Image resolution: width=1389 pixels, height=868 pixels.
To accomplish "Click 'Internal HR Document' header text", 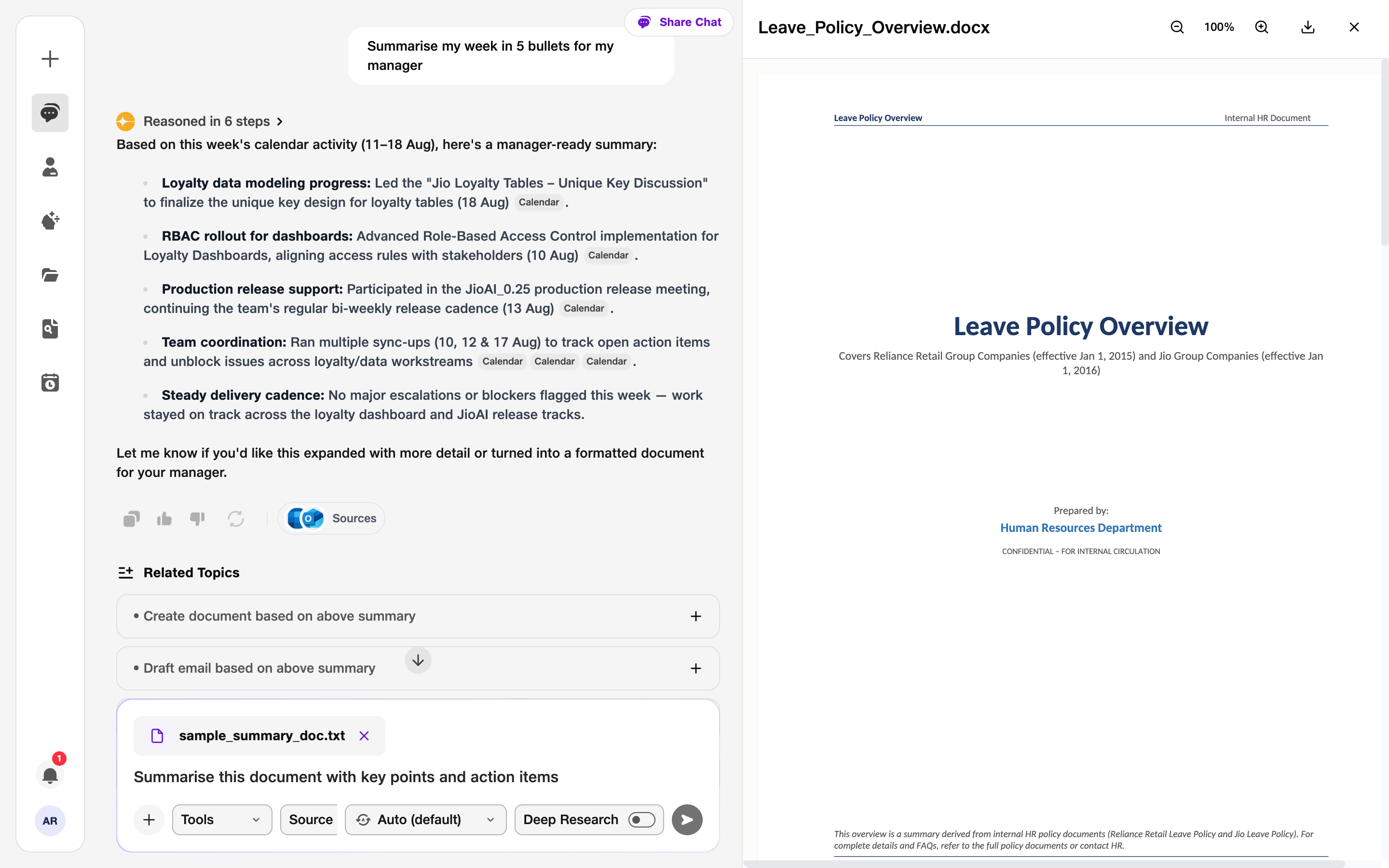I will click(1267, 118).
